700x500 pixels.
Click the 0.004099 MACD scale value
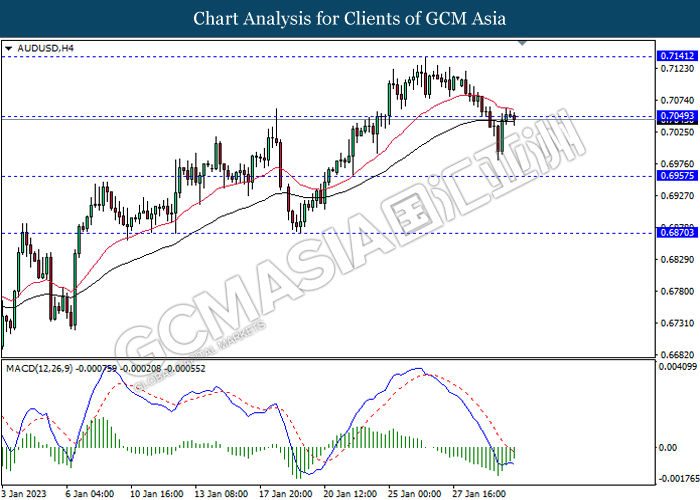coord(678,367)
